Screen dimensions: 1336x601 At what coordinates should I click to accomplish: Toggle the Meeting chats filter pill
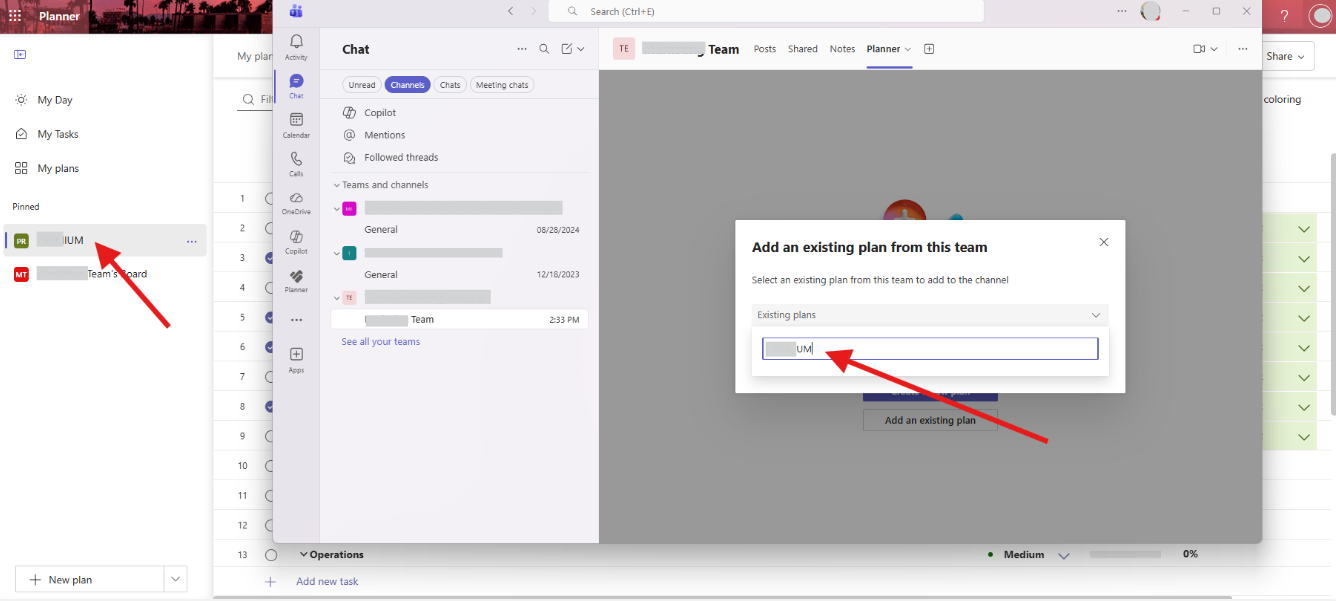[502, 85]
